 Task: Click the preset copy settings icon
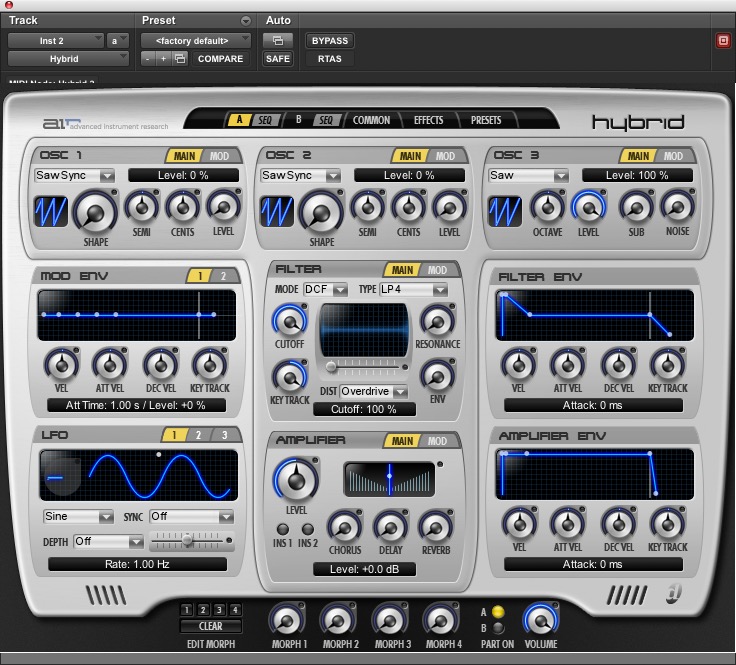[x=180, y=59]
